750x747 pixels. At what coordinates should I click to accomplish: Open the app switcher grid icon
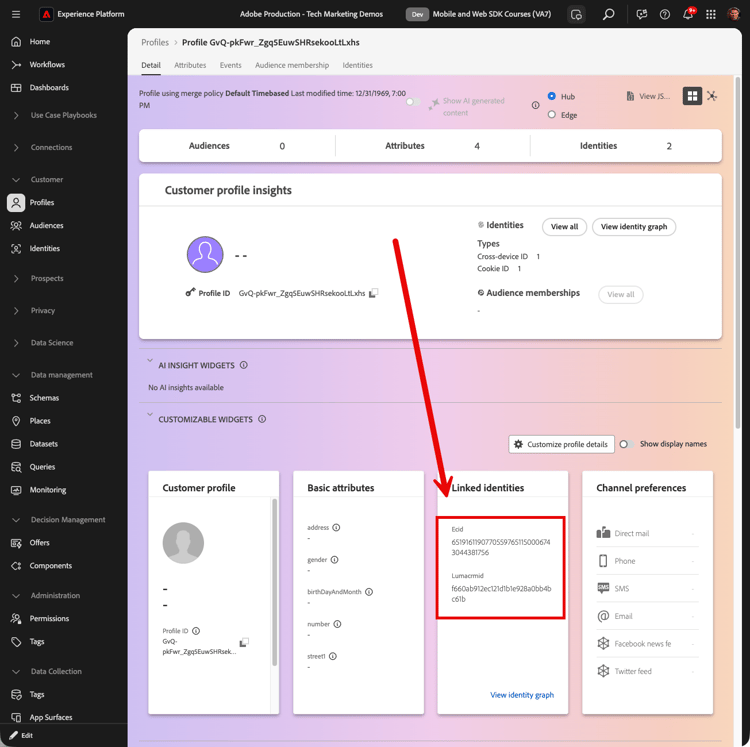pyautogui.click(x=711, y=14)
